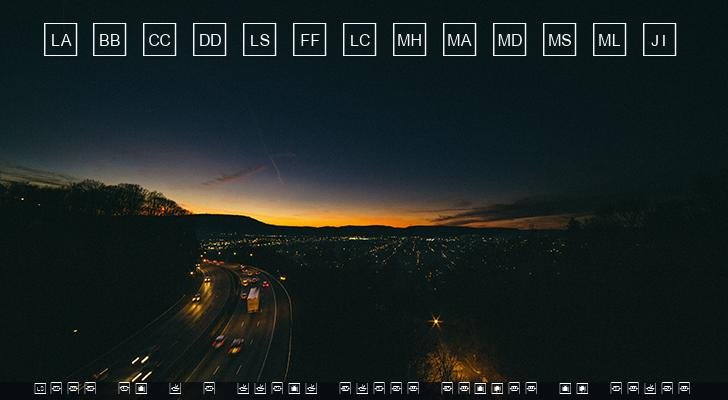Activate the FF square at the top
The width and height of the screenshot is (728, 400).
pyautogui.click(x=310, y=40)
